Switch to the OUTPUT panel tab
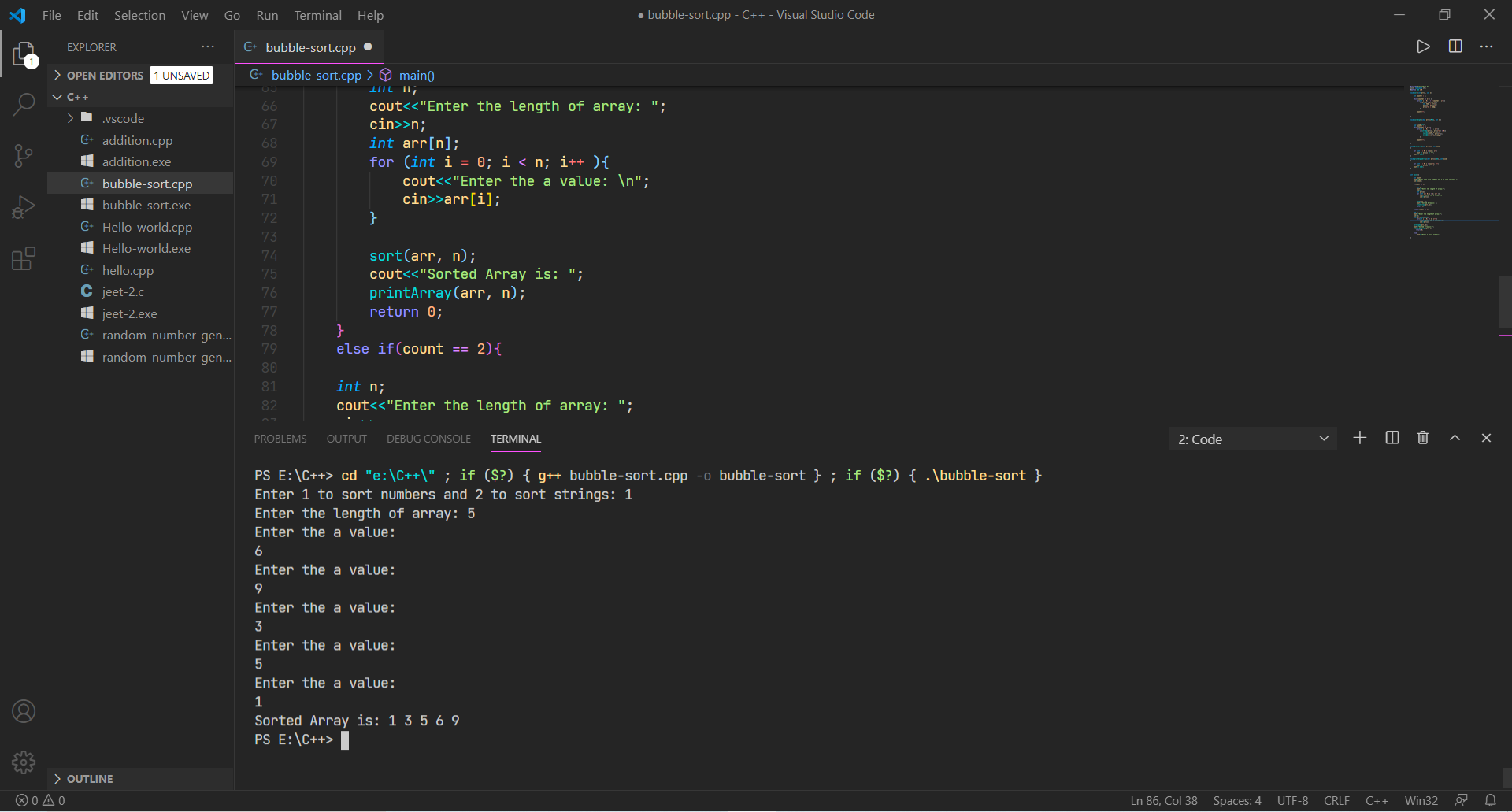 (346, 439)
